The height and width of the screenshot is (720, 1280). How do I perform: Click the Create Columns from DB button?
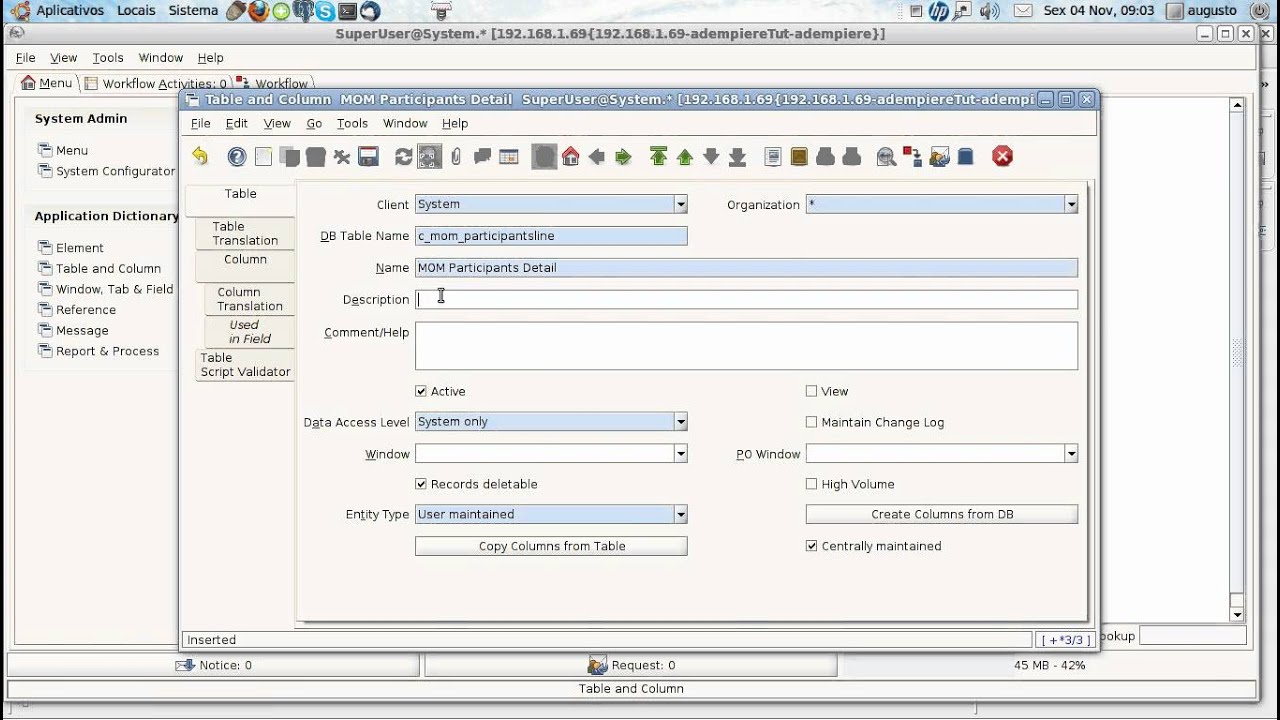(942, 514)
